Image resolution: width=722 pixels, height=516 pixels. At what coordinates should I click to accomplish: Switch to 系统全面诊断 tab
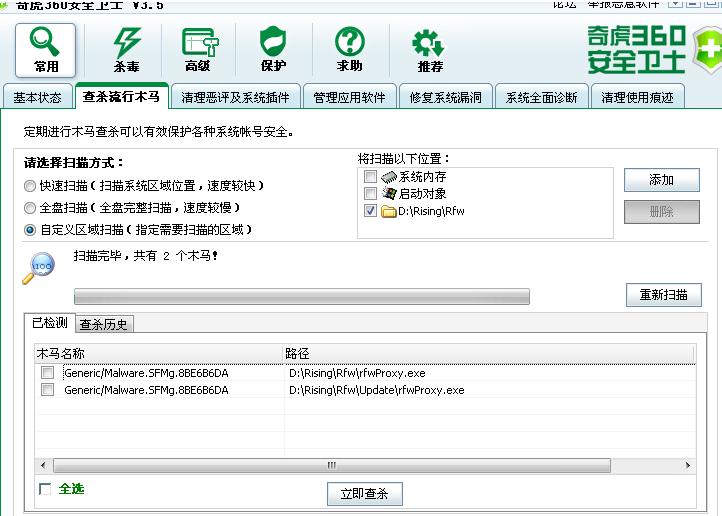pyautogui.click(x=542, y=97)
